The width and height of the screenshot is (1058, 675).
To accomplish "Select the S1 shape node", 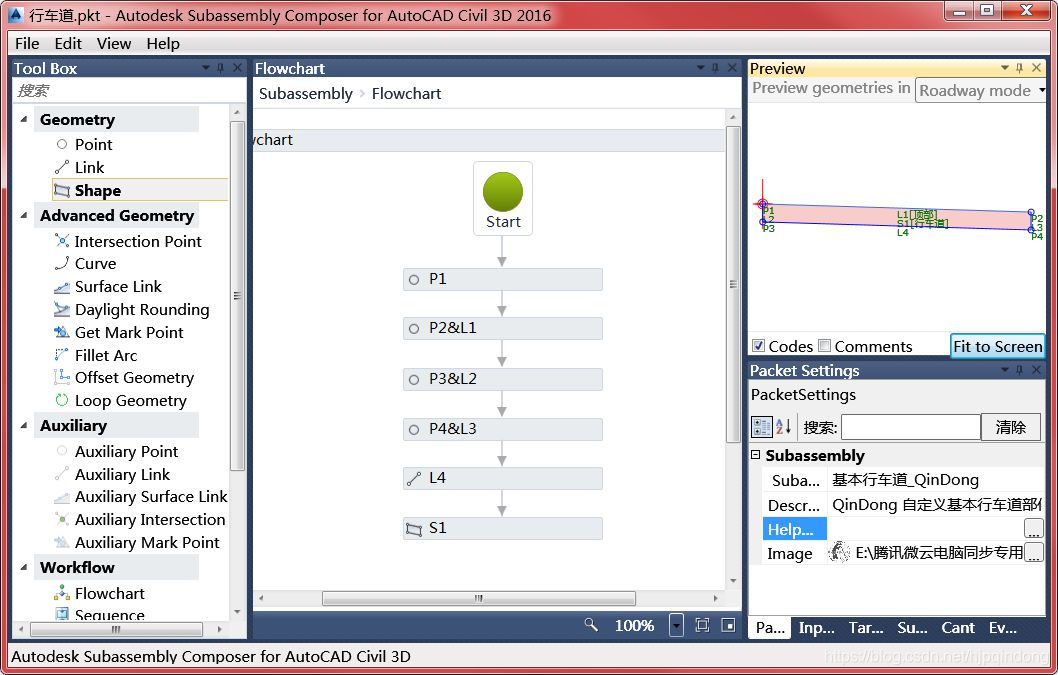I will [503, 529].
